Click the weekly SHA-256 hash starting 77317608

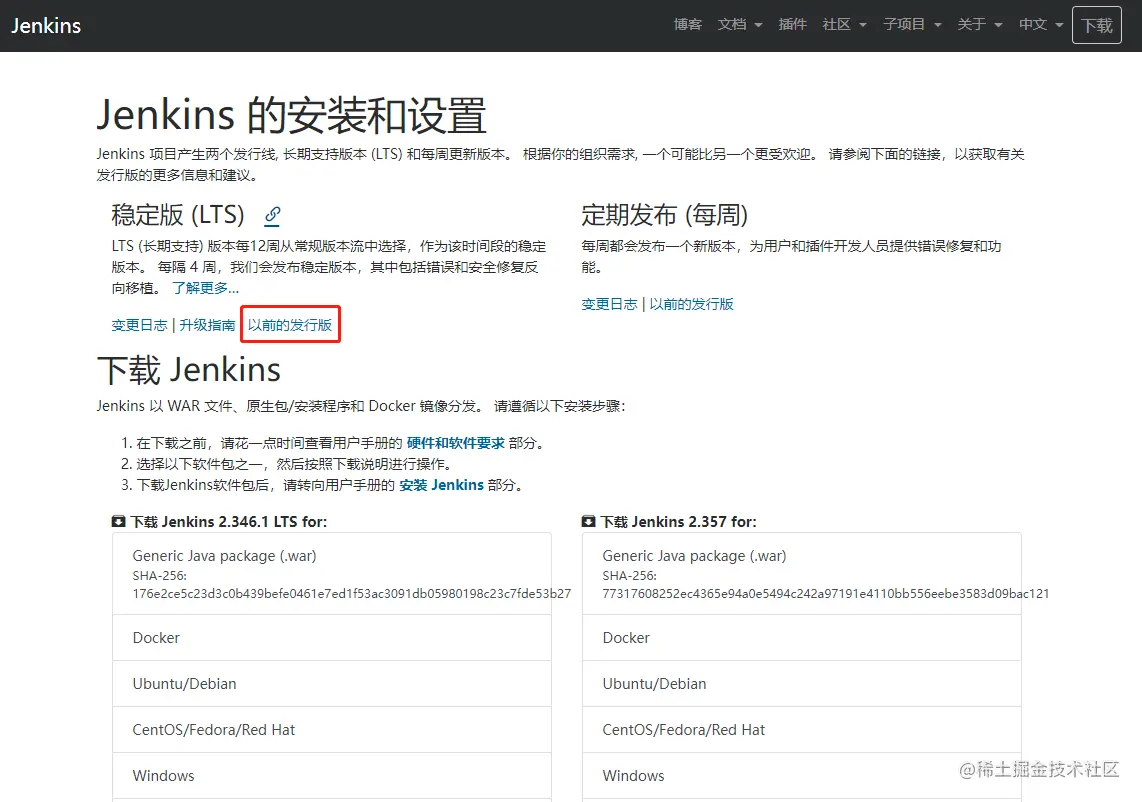[826, 594]
